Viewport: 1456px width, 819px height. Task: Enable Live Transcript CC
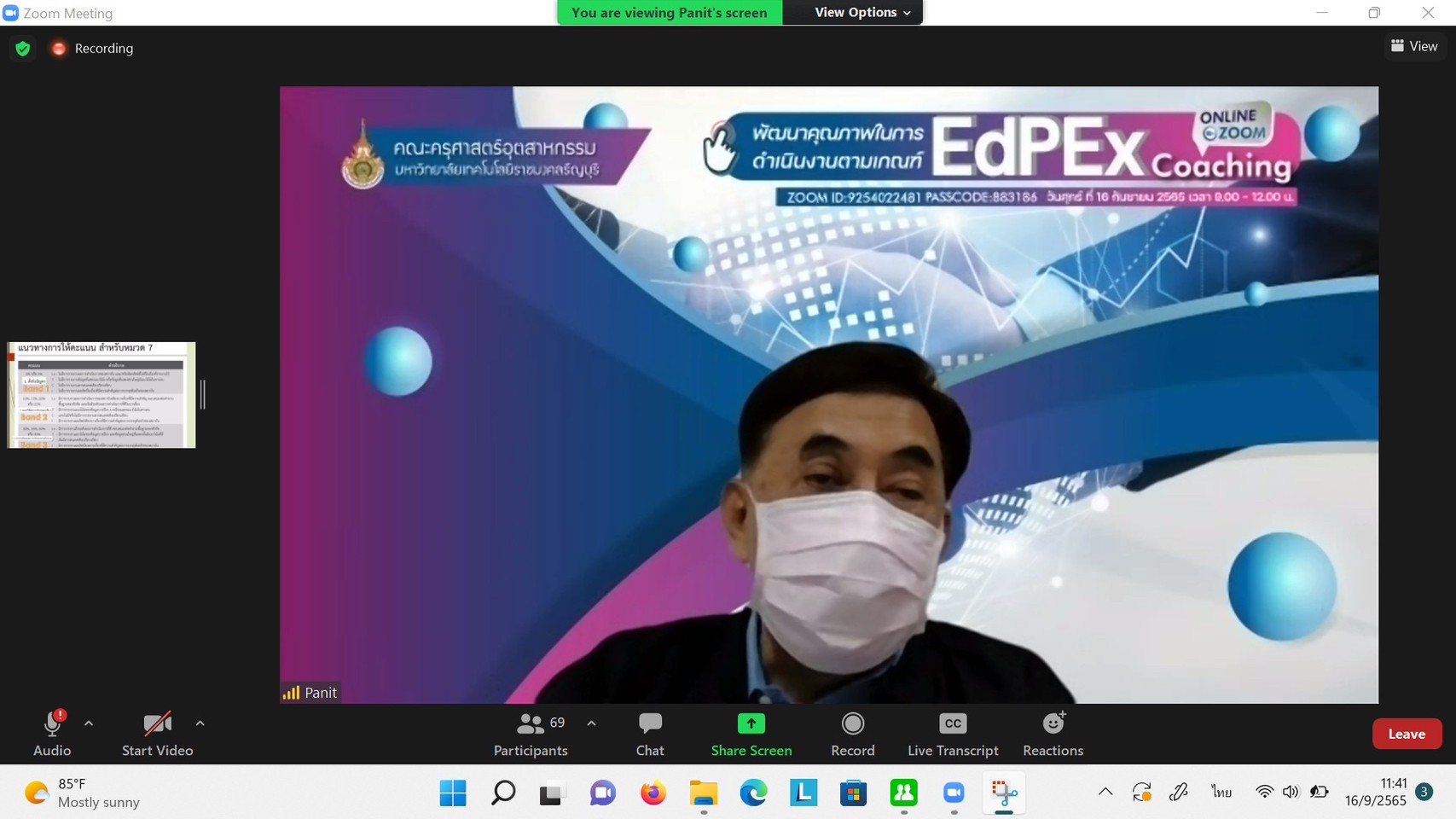[x=953, y=735]
